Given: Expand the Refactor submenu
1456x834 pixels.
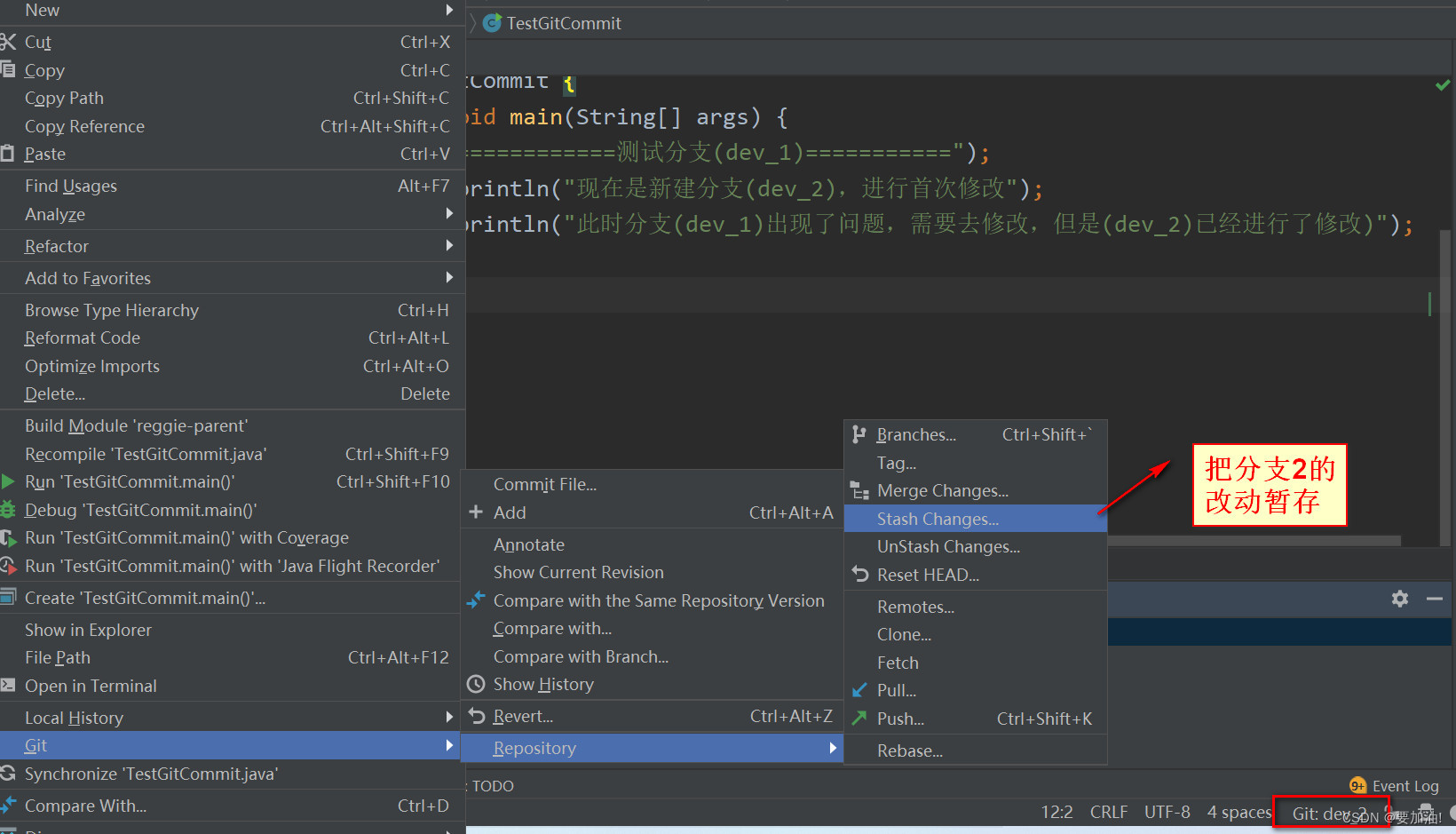Looking at the screenshot, I should 449,245.
